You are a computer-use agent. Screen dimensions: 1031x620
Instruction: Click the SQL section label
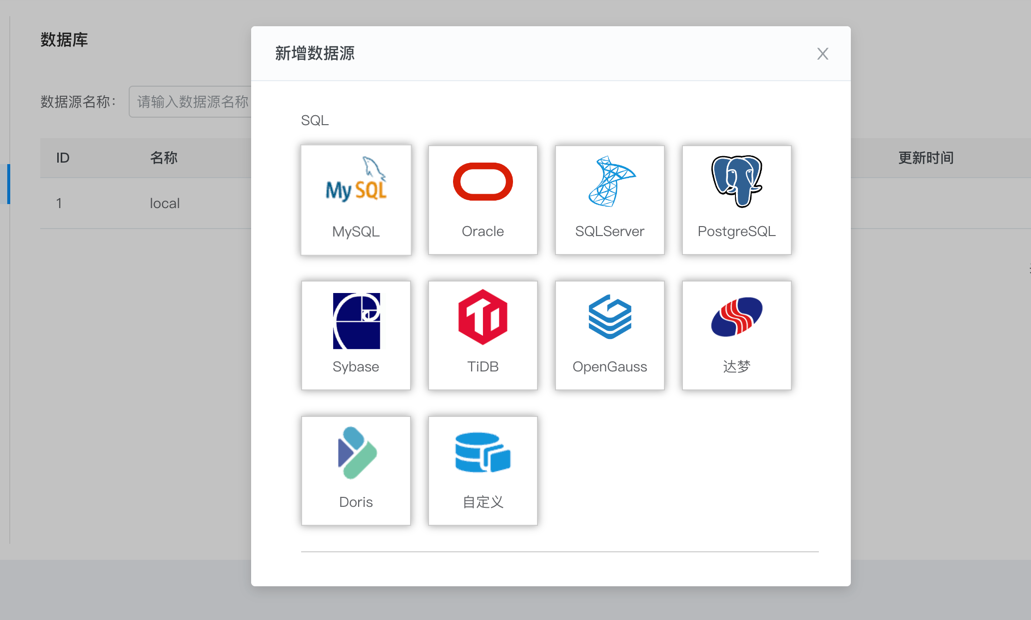(x=314, y=120)
